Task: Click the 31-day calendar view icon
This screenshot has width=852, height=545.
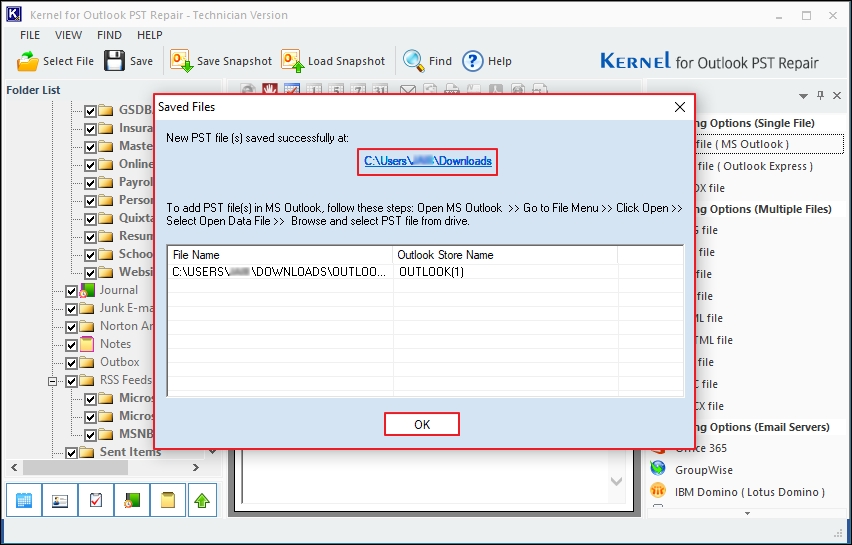Action: tap(380, 90)
